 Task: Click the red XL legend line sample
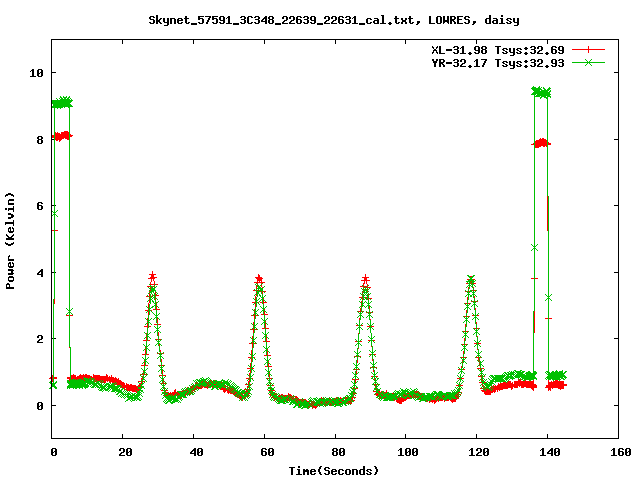pyautogui.click(x=588, y=50)
